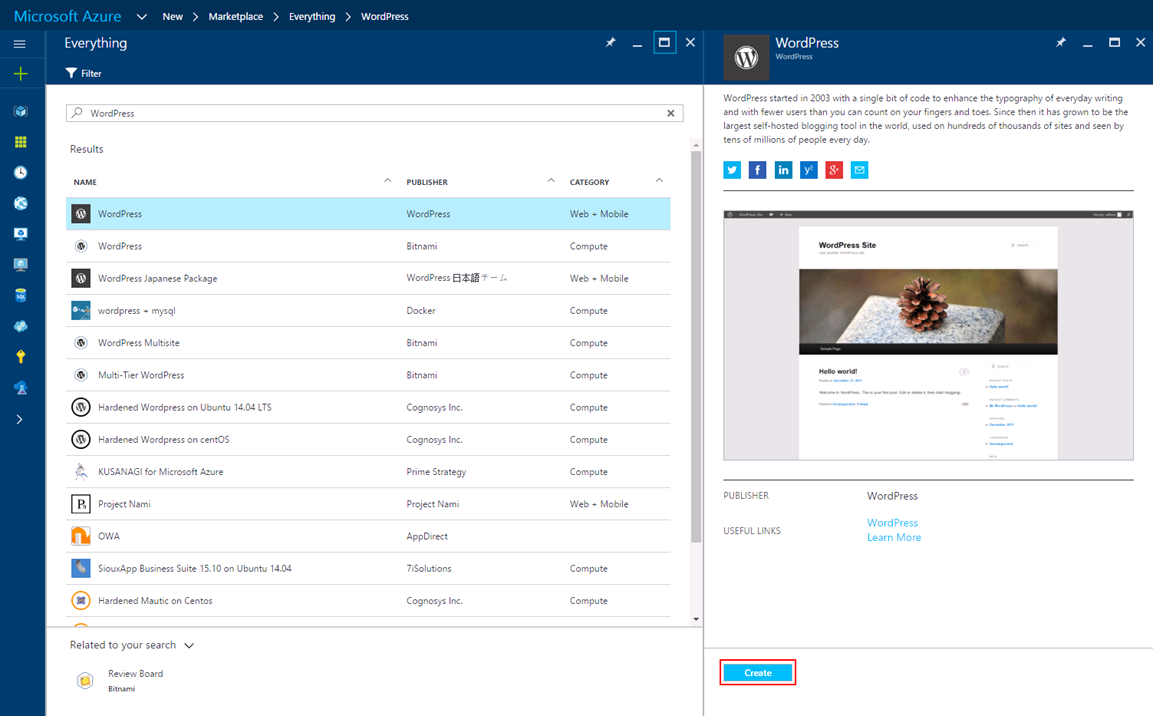Open the Learn More link
Screen dimensions: 1153x716
point(893,537)
